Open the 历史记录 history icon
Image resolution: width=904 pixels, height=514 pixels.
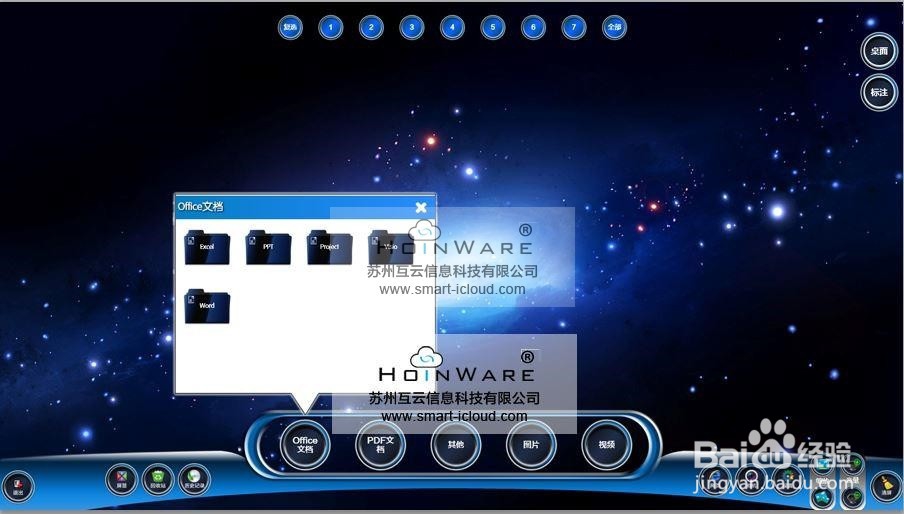(194, 479)
